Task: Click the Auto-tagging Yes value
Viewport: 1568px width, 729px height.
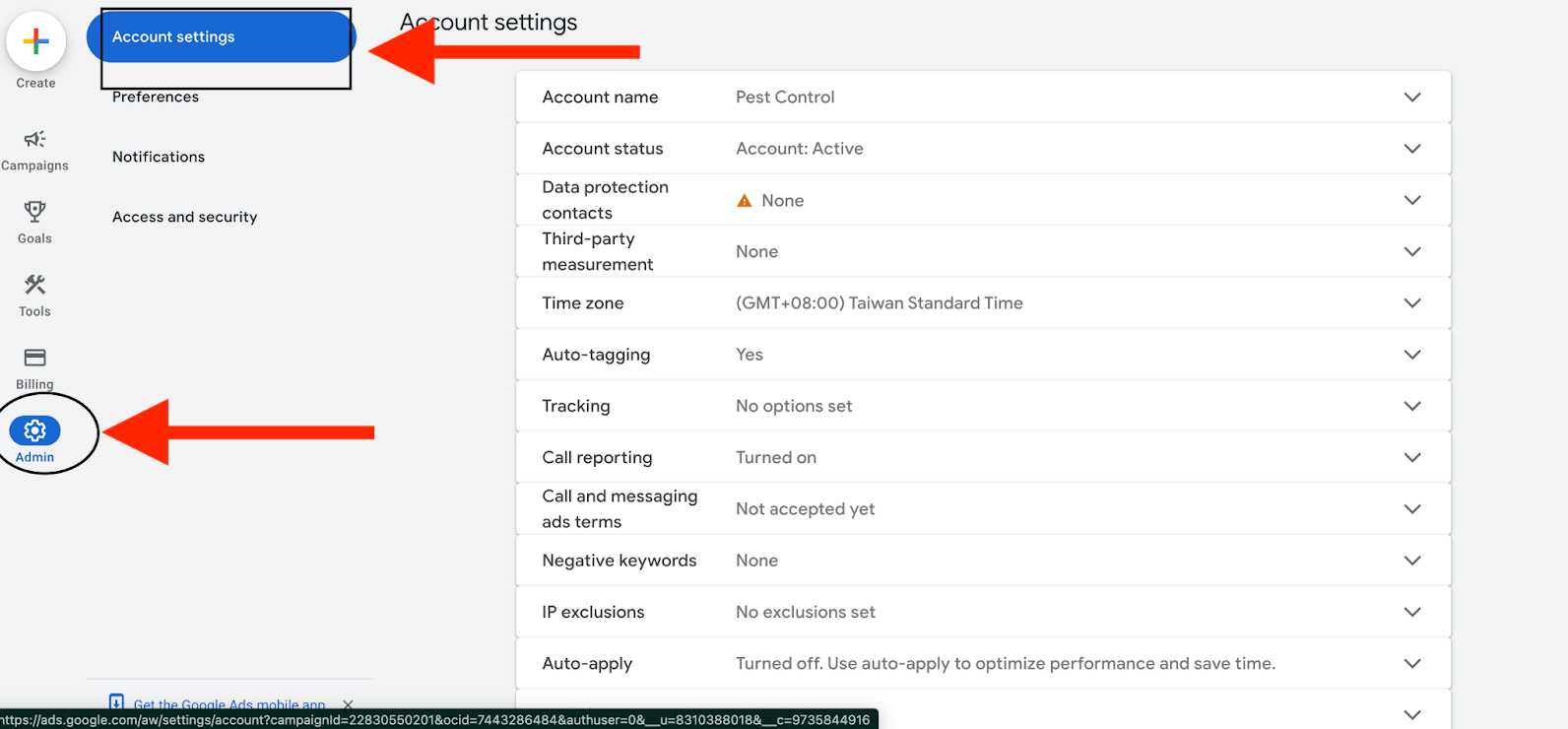Action: pos(750,355)
